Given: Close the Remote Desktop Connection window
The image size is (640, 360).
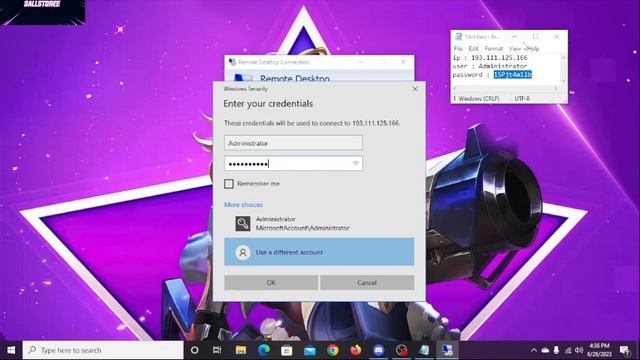Looking at the screenshot, I should click(x=403, y=62).
